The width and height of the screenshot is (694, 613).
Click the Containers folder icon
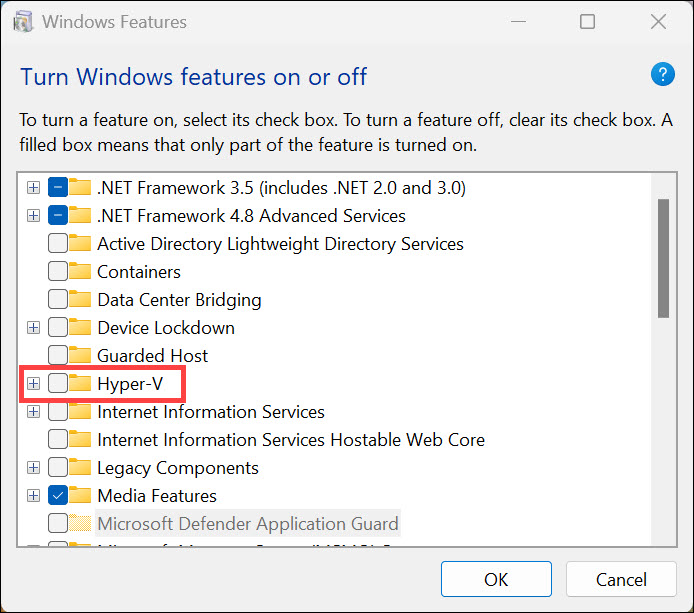tap(82, 271)
